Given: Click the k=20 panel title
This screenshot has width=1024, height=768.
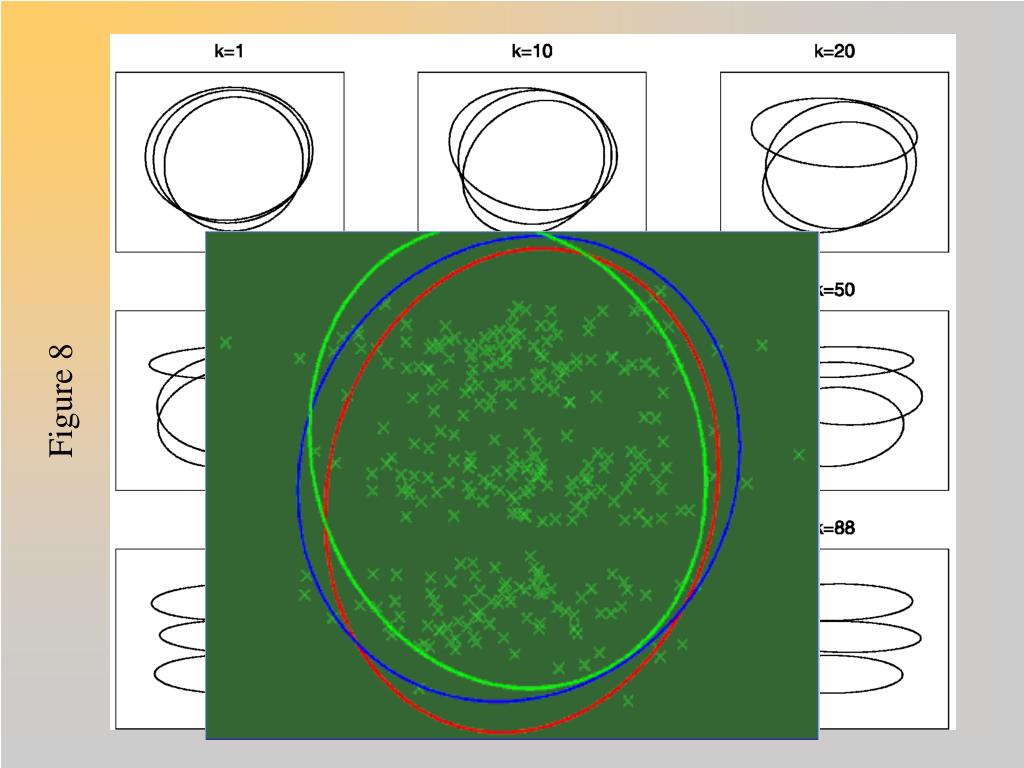Looking at the screenshot, I should click(x=834, y=51).
